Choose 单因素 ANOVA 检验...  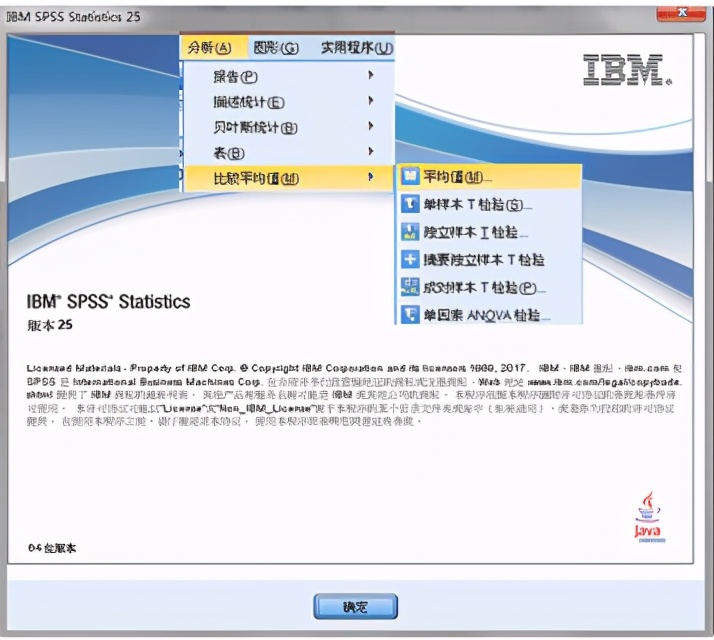[x=489, y=315]
